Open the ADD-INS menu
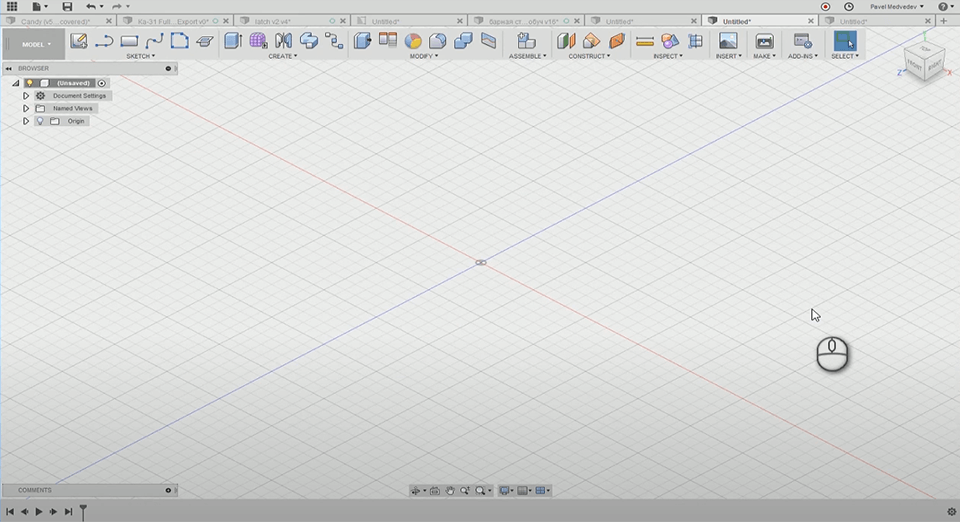This screenshot has height=522, width=960. pos(803,56)
